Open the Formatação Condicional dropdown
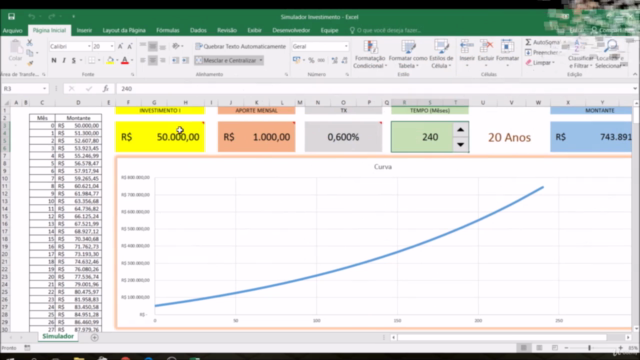640x360 pixels. tap(370, 54)
